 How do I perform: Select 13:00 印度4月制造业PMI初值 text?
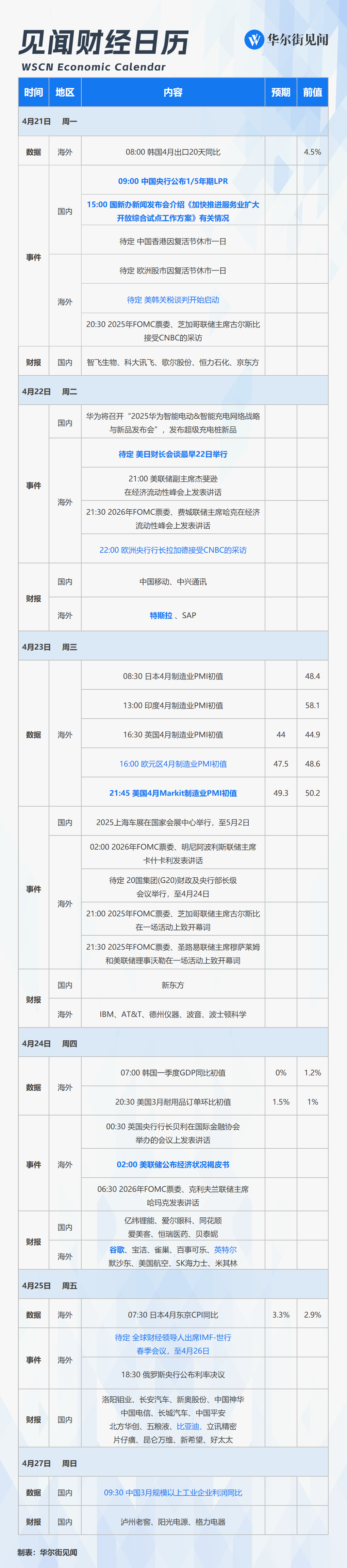pyautogui.click(x=173, y=705)
